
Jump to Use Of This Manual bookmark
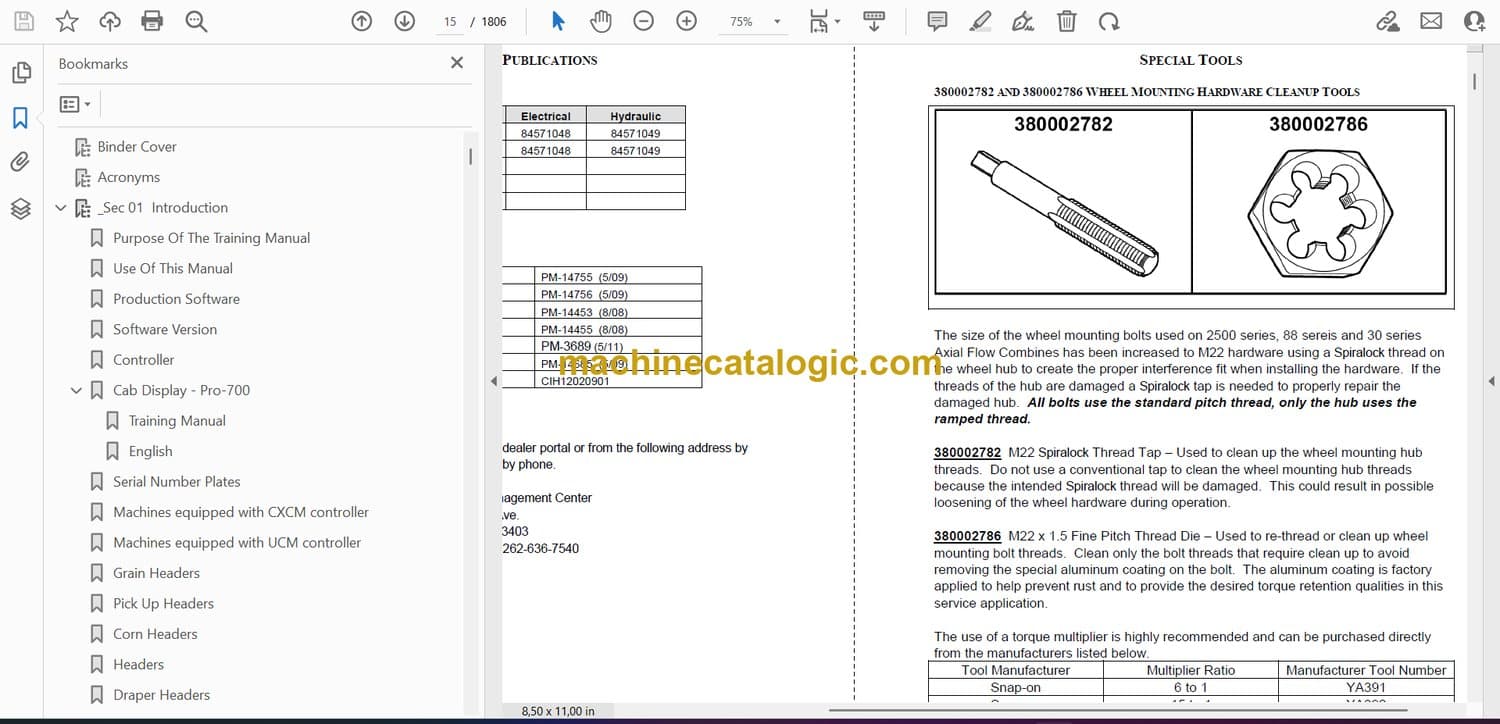173,268
